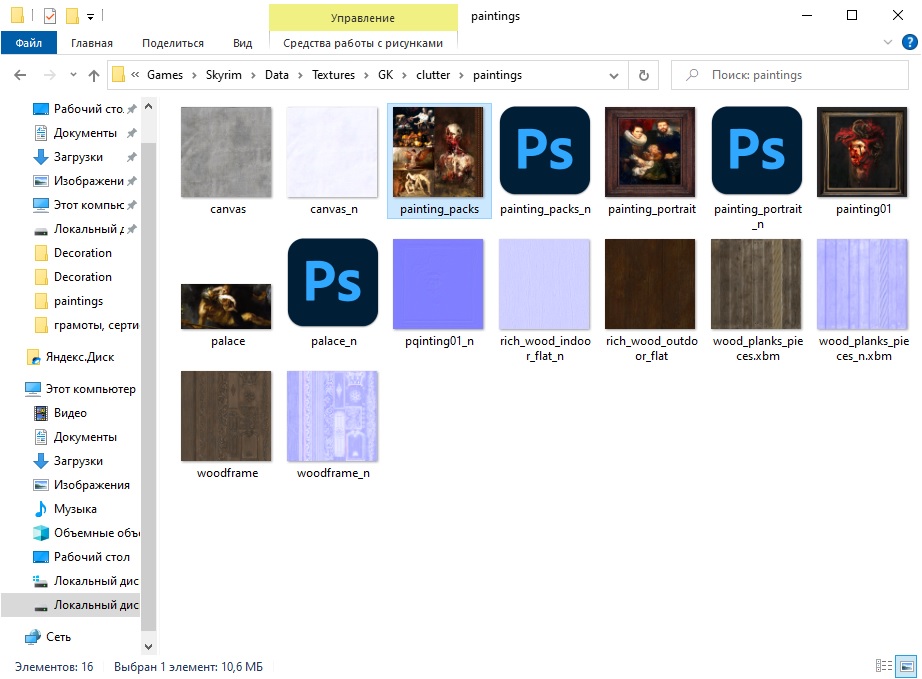Viewport: 922px width, 679px height.
Task: Open the painting_packs_n Photoshop file
Action: coord(544,161)
